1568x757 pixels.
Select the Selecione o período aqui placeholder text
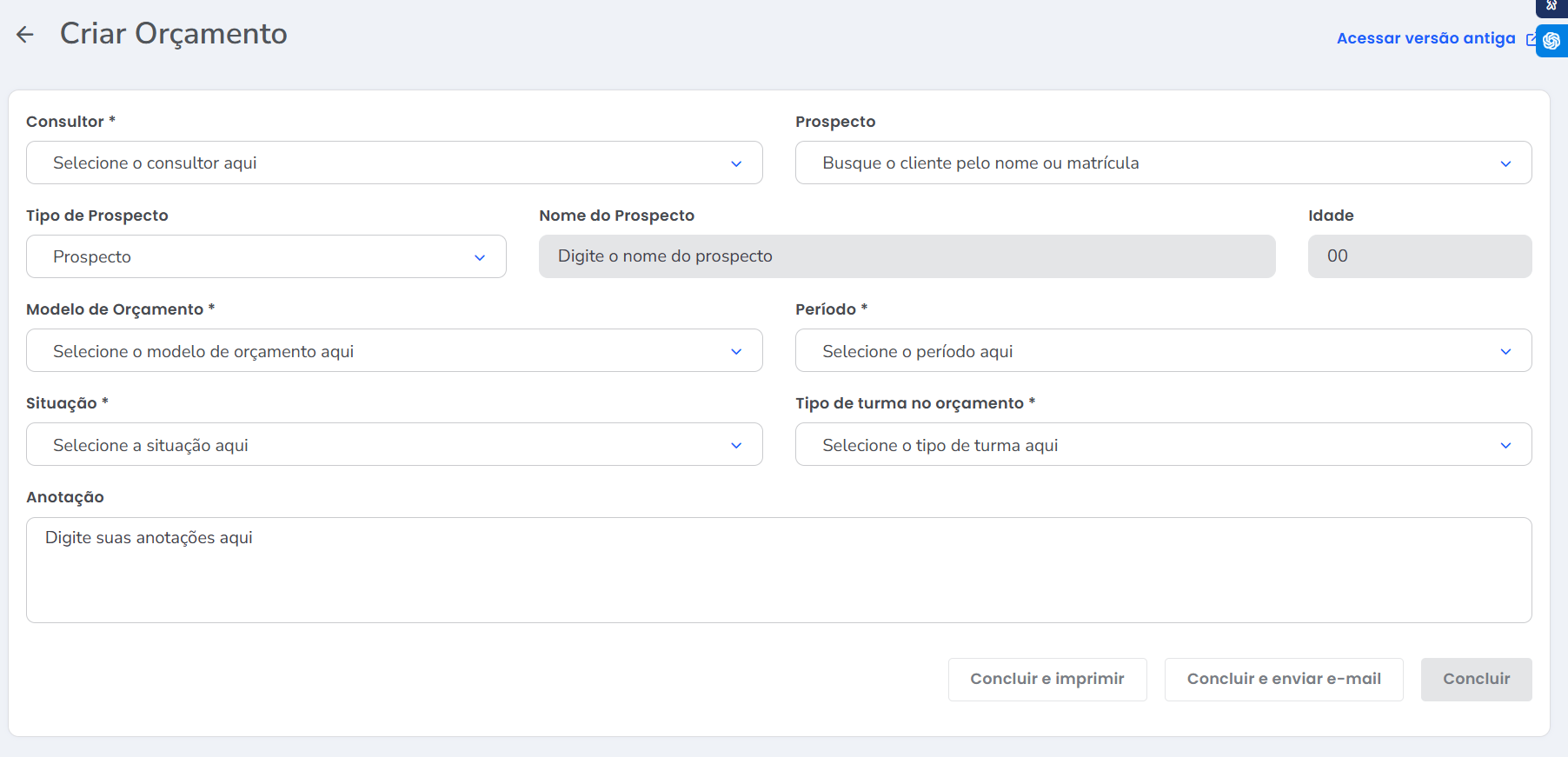(x=918, y=351)
